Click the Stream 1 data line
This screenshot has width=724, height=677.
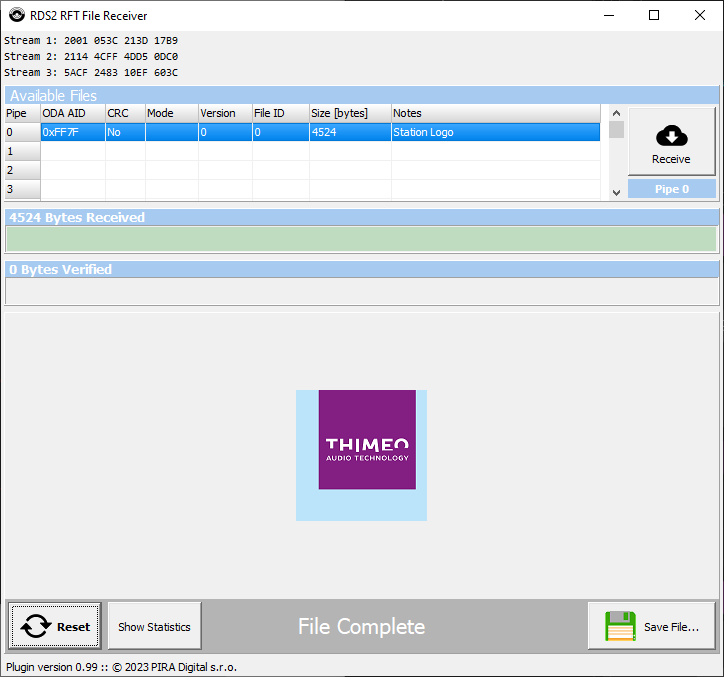click(91, 41)
